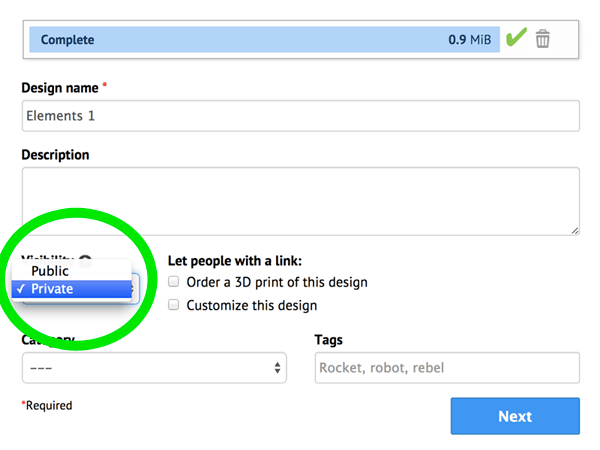The height and width of the screenshot is (450, 600).
Task: Click the Next button
Action: click(x=515, y=416)
